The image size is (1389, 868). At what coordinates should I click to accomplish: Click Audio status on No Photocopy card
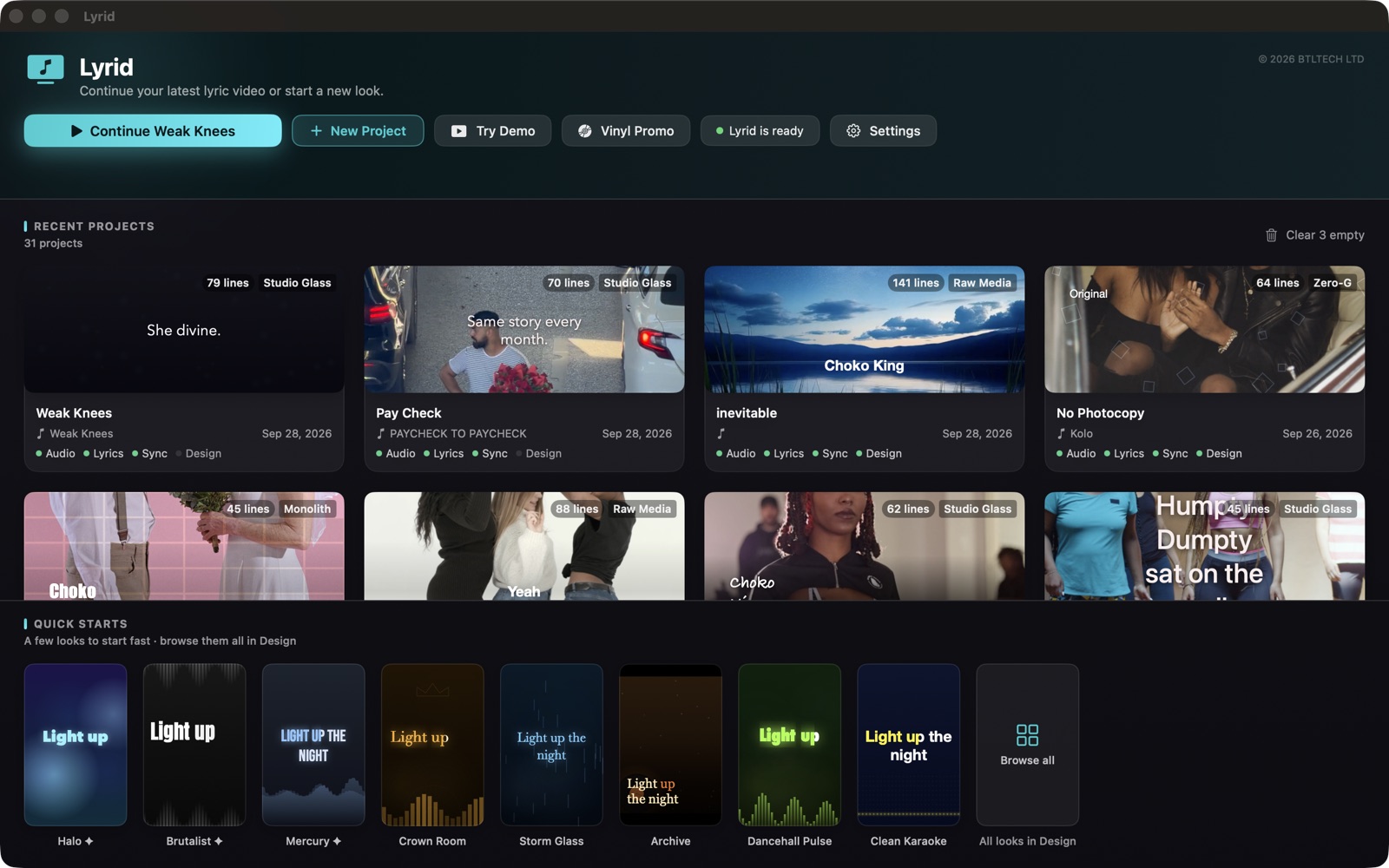[x=1076, y=454]
